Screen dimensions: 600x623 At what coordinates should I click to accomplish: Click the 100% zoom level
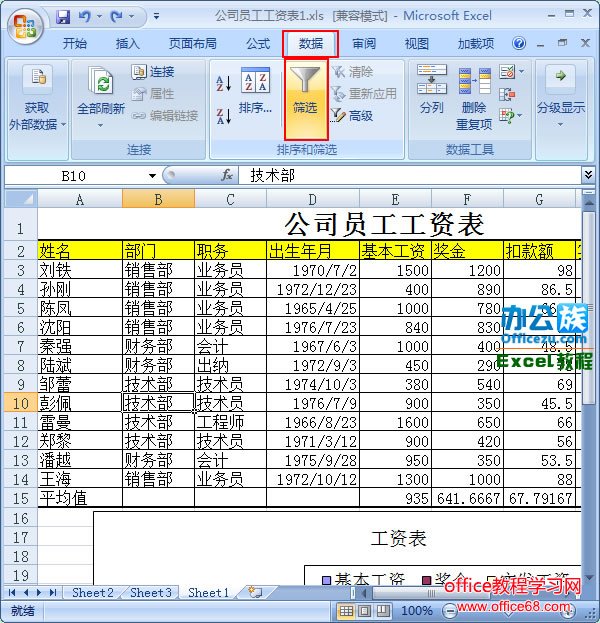click(x=416, y=611)
